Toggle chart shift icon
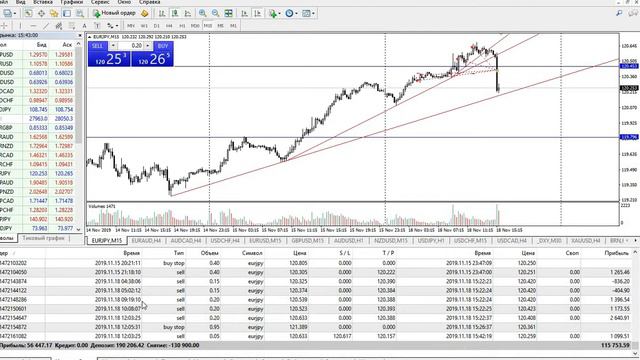The height and width of the screenshot is (360, 640). pyautogui.click(x=258, y=13)
